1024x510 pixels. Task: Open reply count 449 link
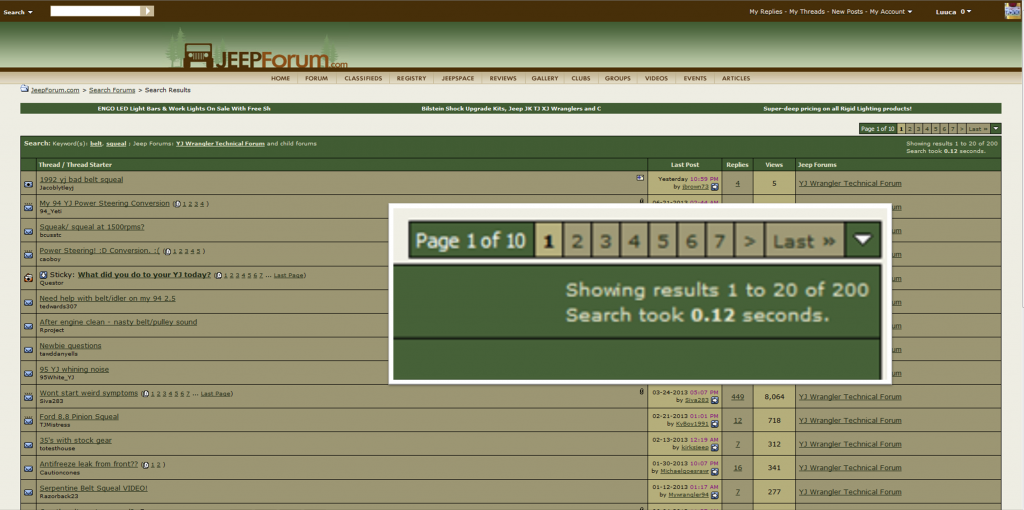738,396
